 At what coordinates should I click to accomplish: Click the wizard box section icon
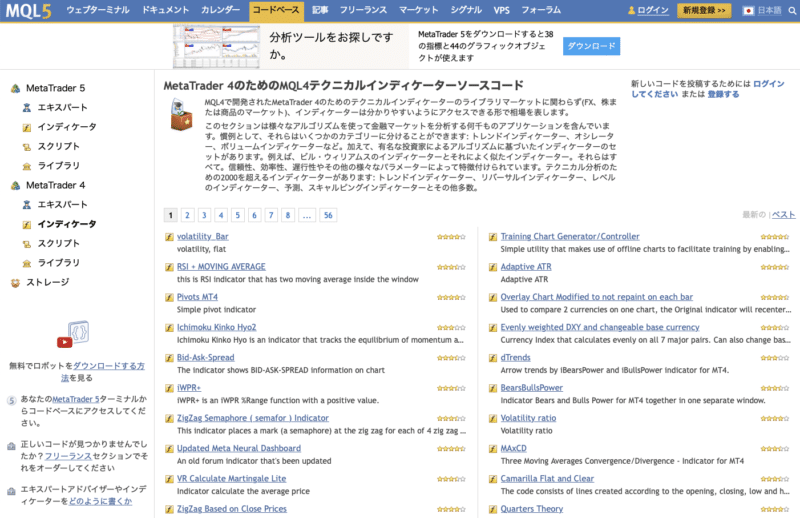pos(181,115)
